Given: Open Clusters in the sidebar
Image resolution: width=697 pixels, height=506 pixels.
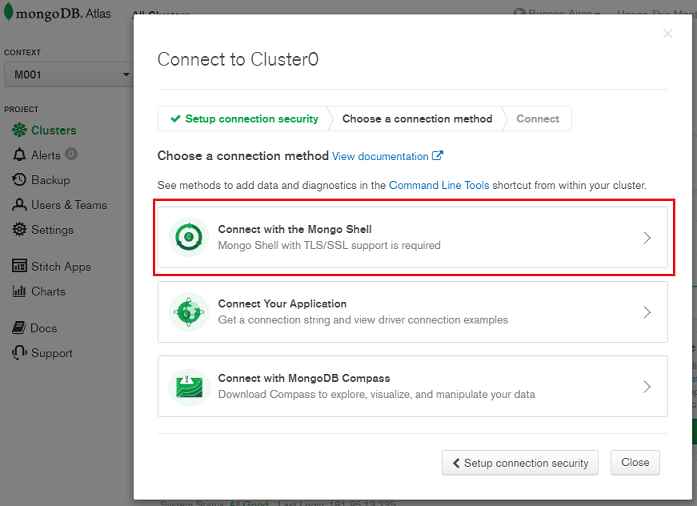Looking at the screenshot, I should 53,130.
